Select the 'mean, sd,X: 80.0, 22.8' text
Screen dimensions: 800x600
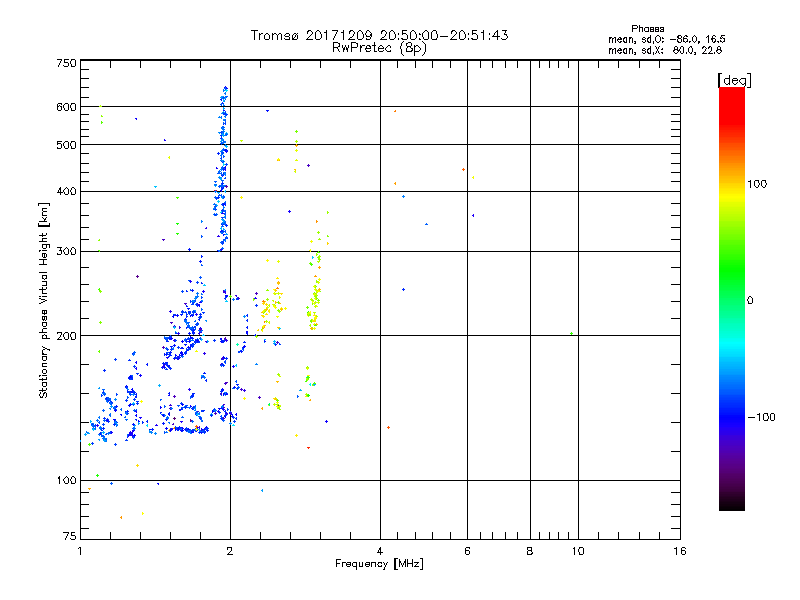coord(665,50)
